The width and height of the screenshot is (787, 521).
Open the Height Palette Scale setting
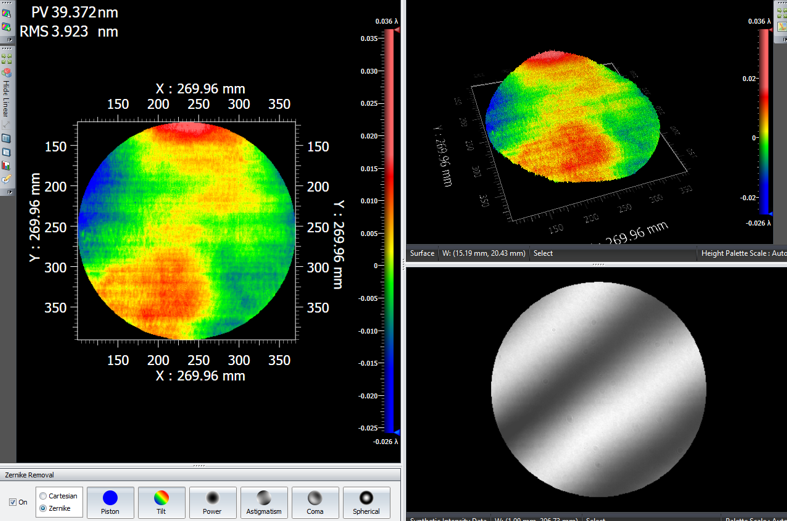tap(743, 254)
